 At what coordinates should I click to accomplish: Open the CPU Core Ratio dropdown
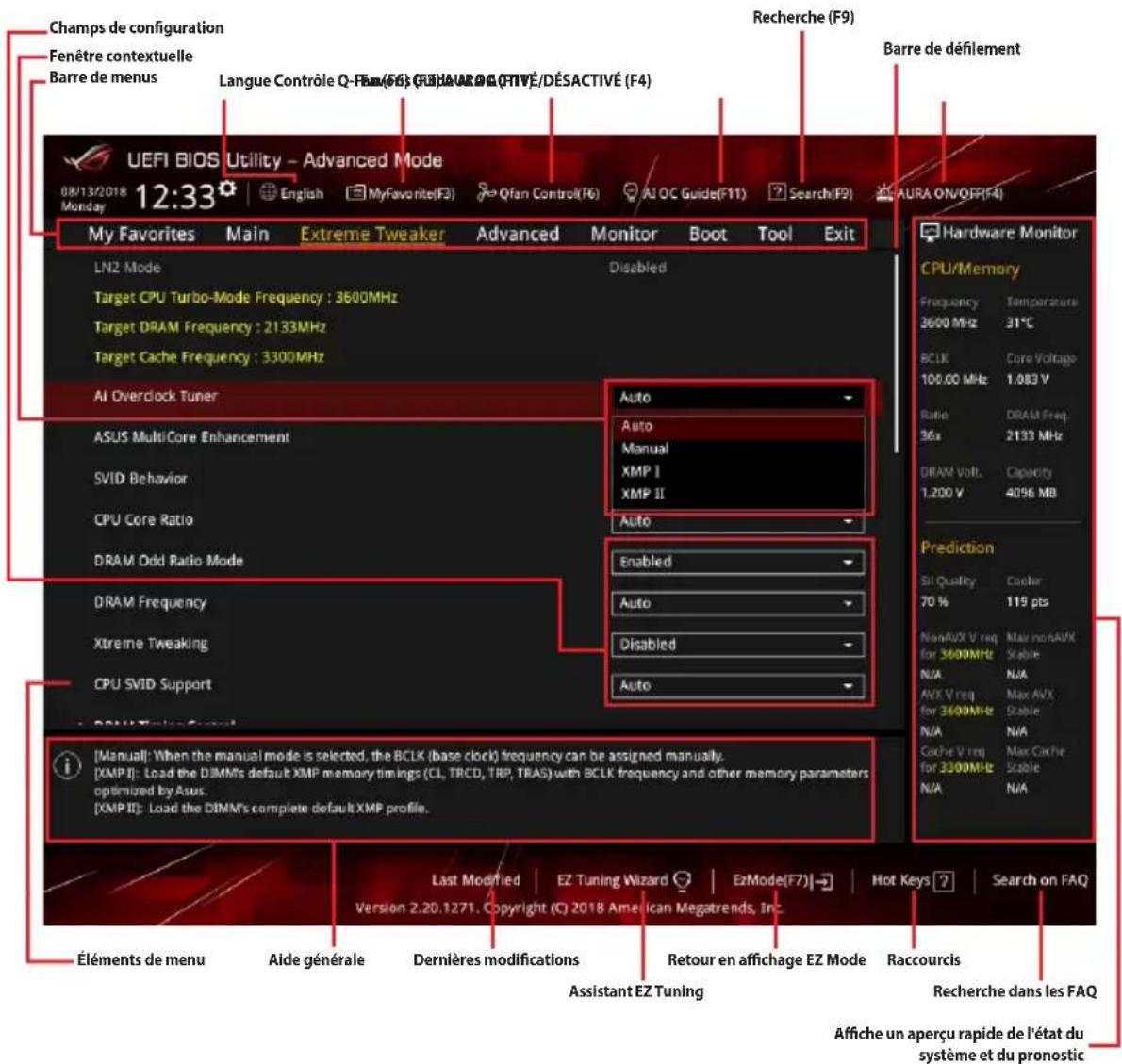(737, 522)
